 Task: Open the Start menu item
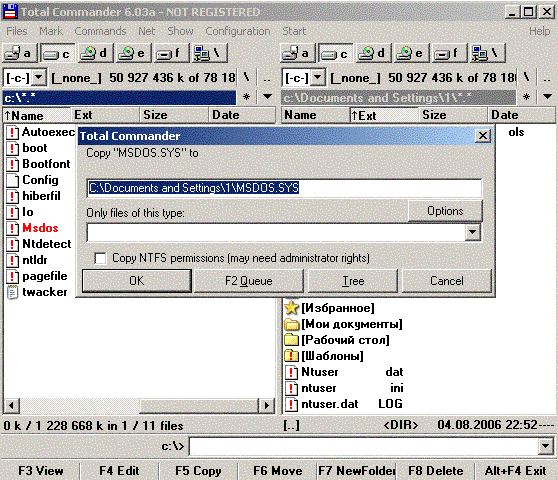pos(294,31)
